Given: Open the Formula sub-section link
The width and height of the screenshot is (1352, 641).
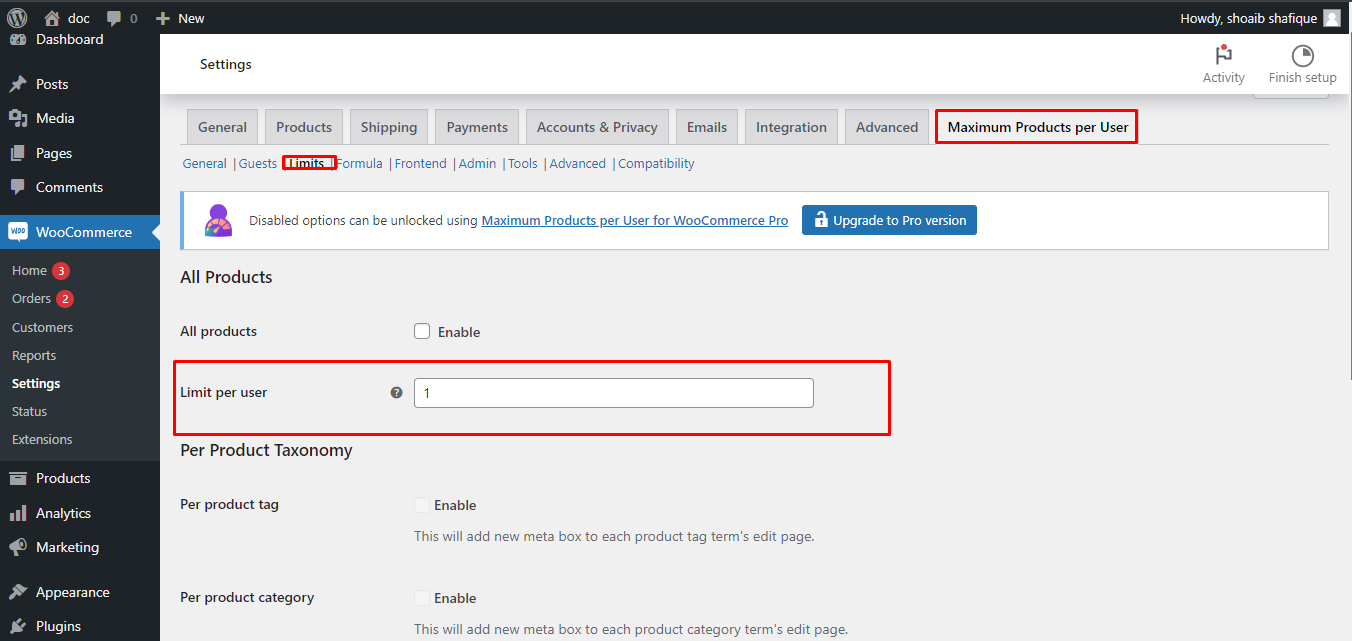Looking at the screenshot, I should [x=359, y=164].
